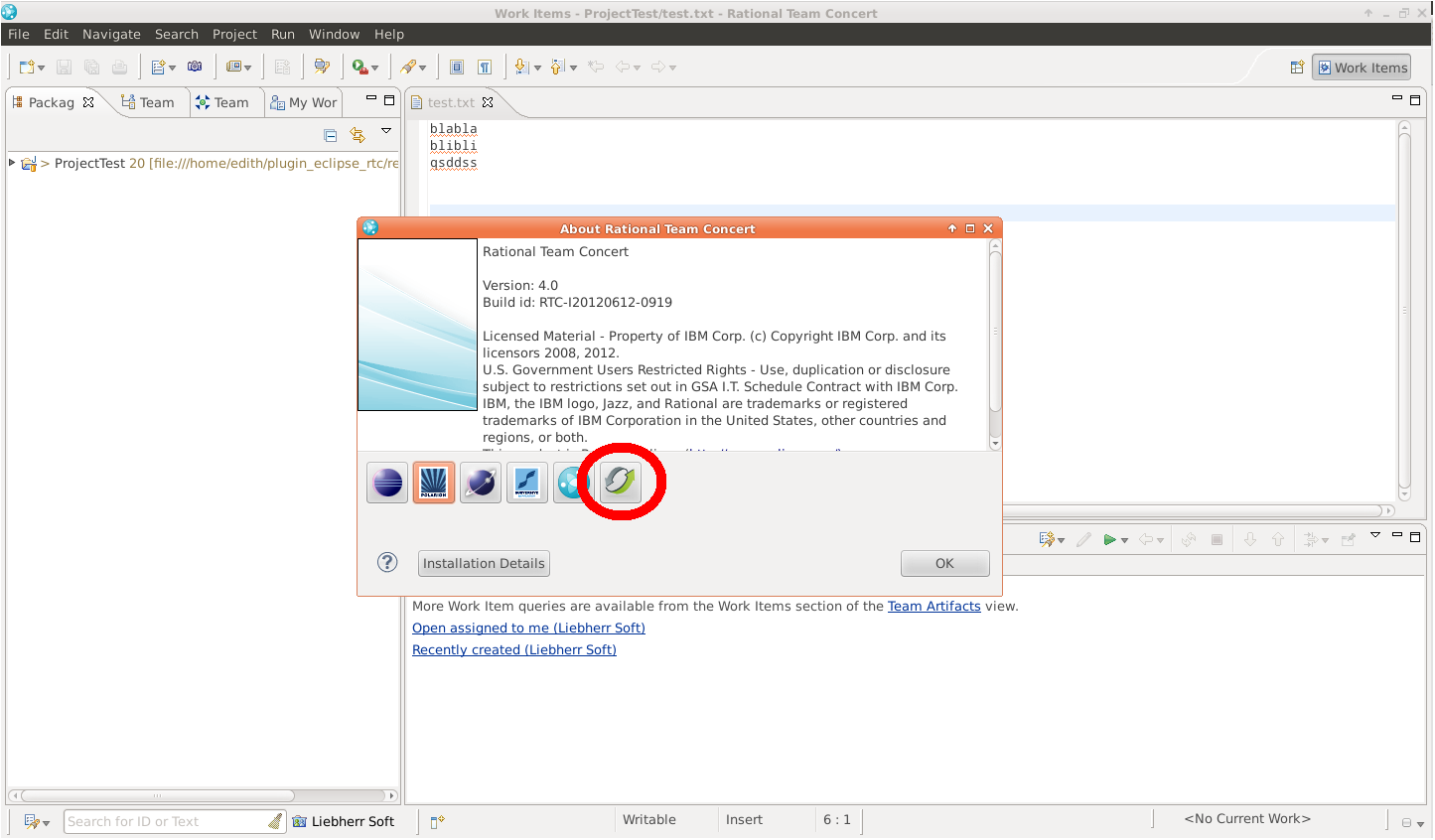The height and width of the screenshot is (840, 1435).
Task: Open dropdown arrow next to New wizard icon
Action: 42,69
